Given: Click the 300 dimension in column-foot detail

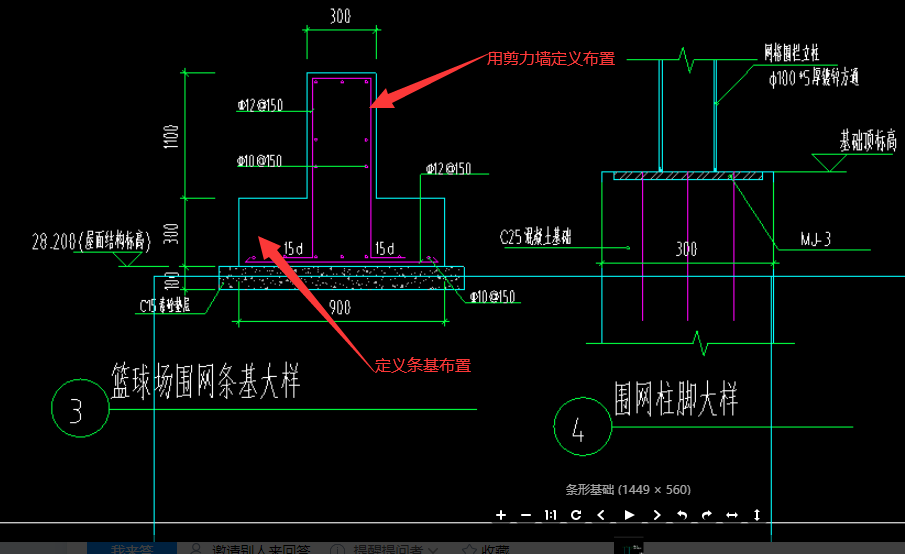Looking at the screenshot, I should point(687,249).
